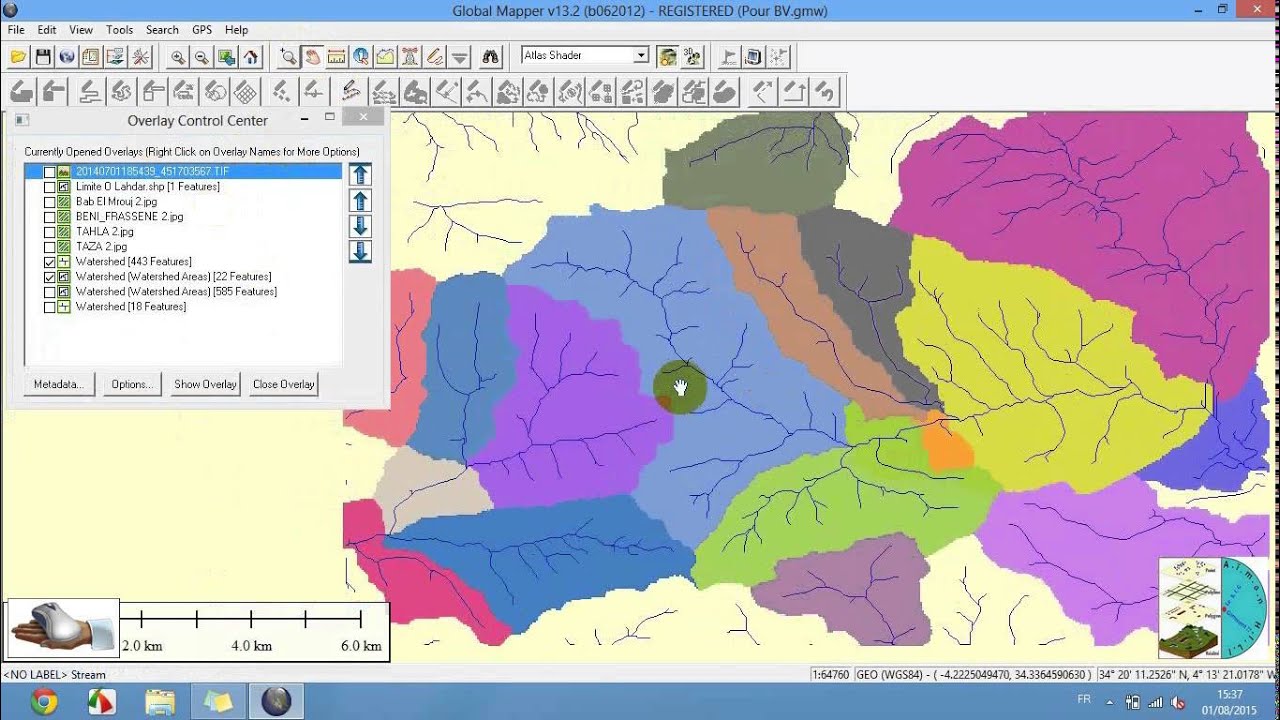Open the Tools menu
This screenshot has width=1280, height=720.
tap(120, 30)
